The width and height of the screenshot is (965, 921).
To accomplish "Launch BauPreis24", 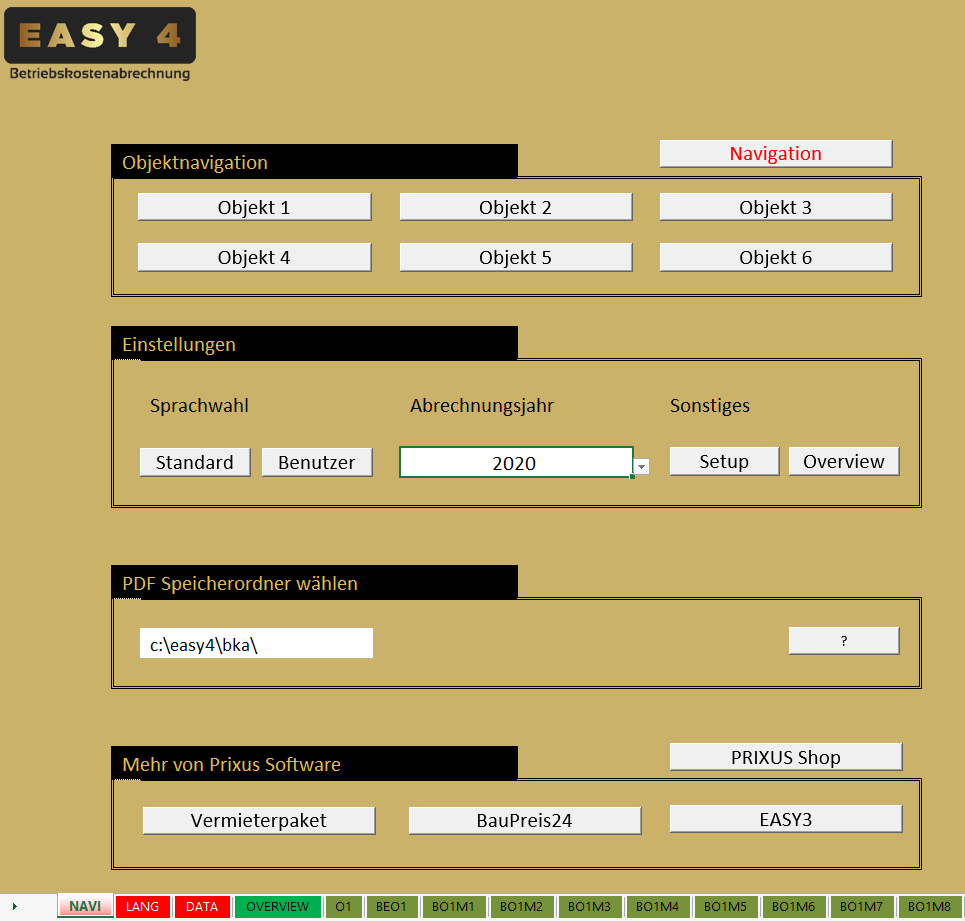I will pos(524,819).
